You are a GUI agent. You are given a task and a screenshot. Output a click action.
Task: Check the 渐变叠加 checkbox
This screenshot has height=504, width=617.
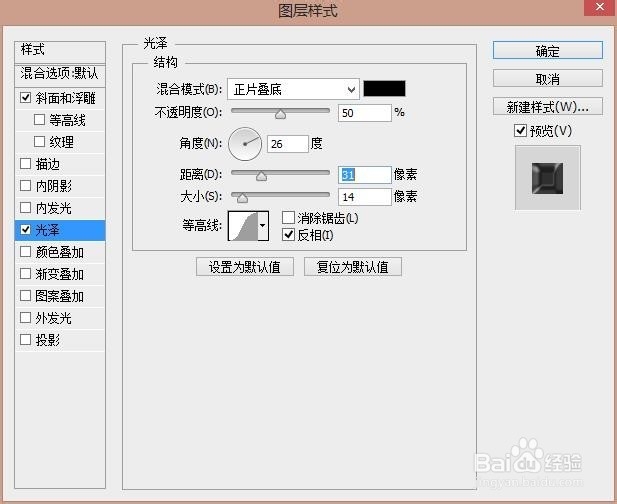(x=26, y=273)
